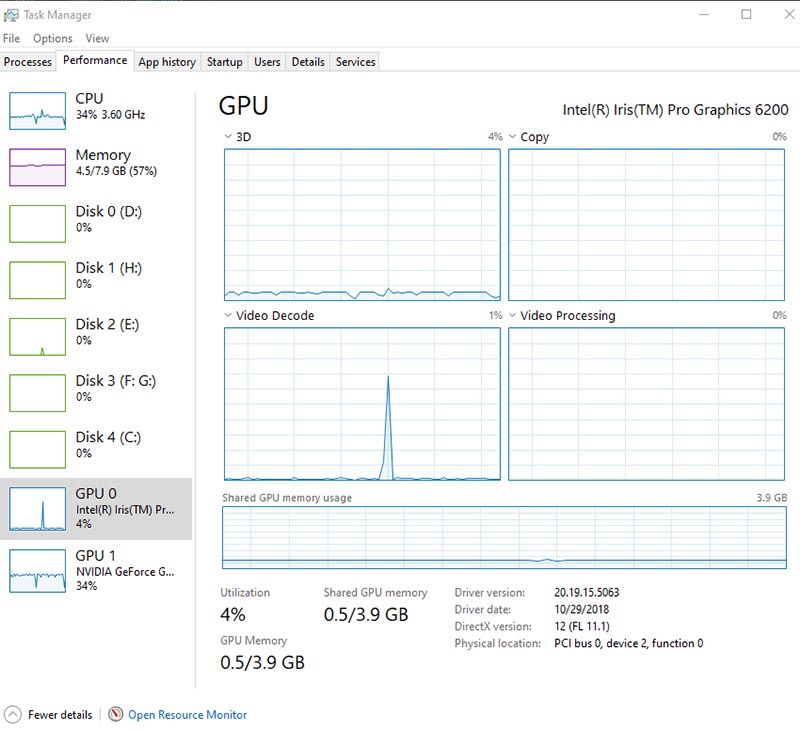Select the Memory usage graph thumbnail

37,166
